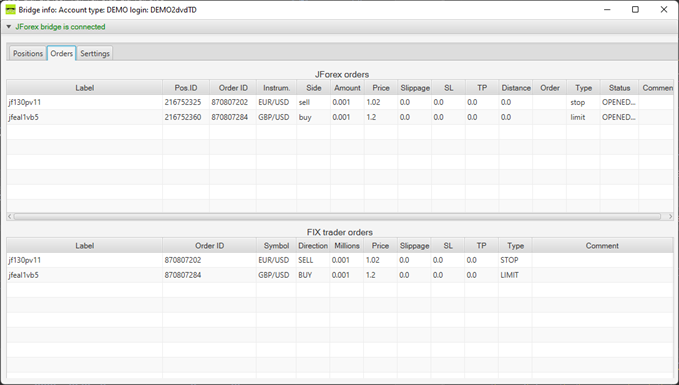Click the Bridge info app icon in title bar
Image resolution: width=679 pixels, height=385 pixels.
(x=10, y=10)
